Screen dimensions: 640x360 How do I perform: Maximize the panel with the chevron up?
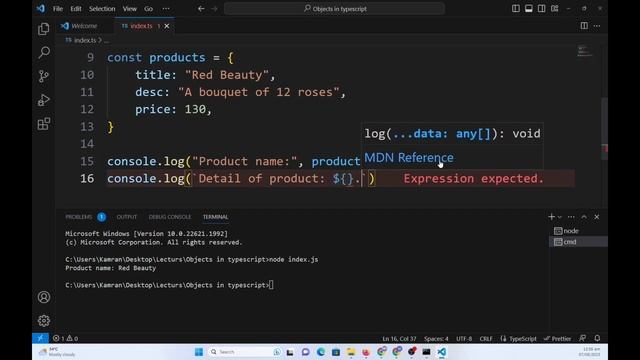tap(584, 217)
